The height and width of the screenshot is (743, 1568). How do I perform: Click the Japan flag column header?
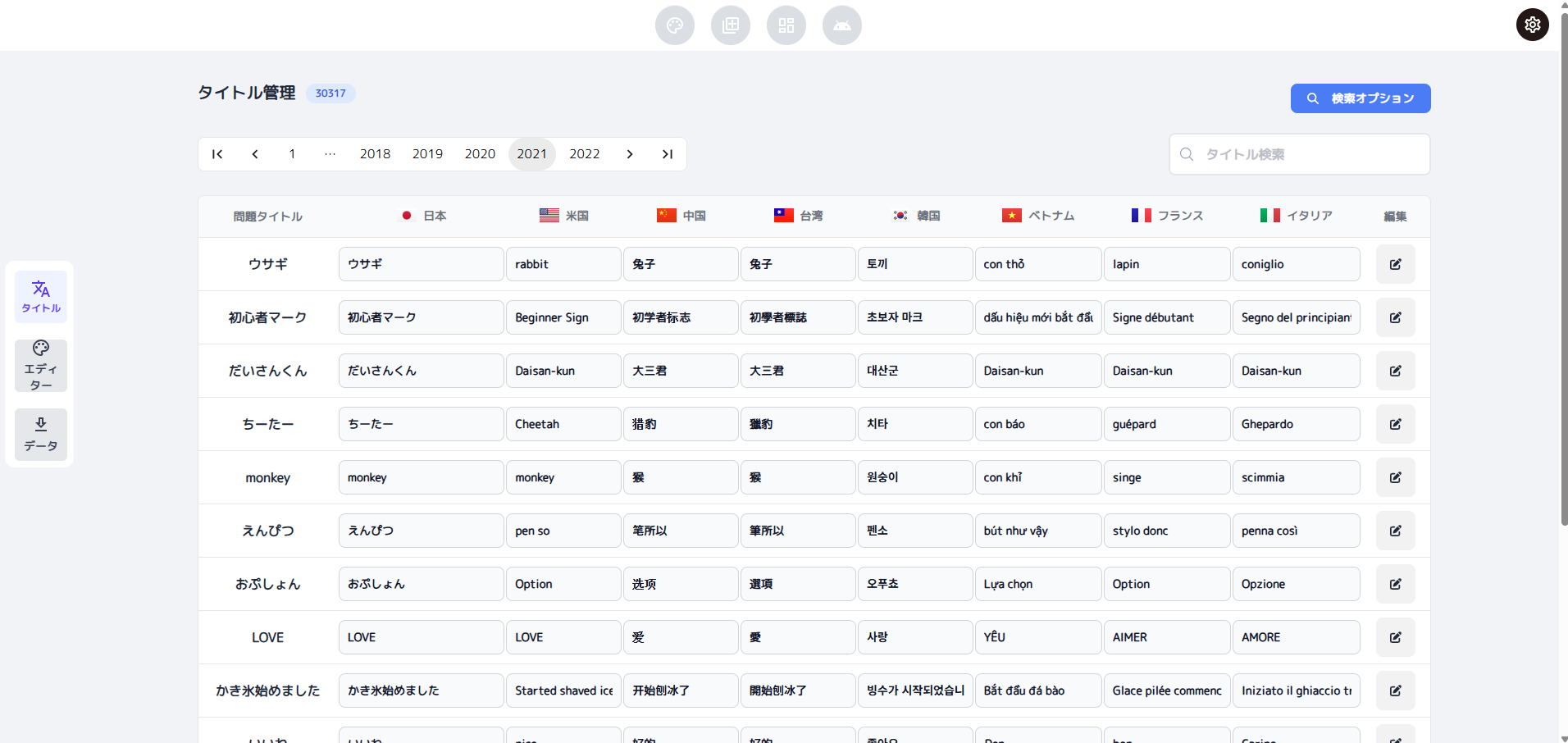pyautogui.click(x=423, y=216)
